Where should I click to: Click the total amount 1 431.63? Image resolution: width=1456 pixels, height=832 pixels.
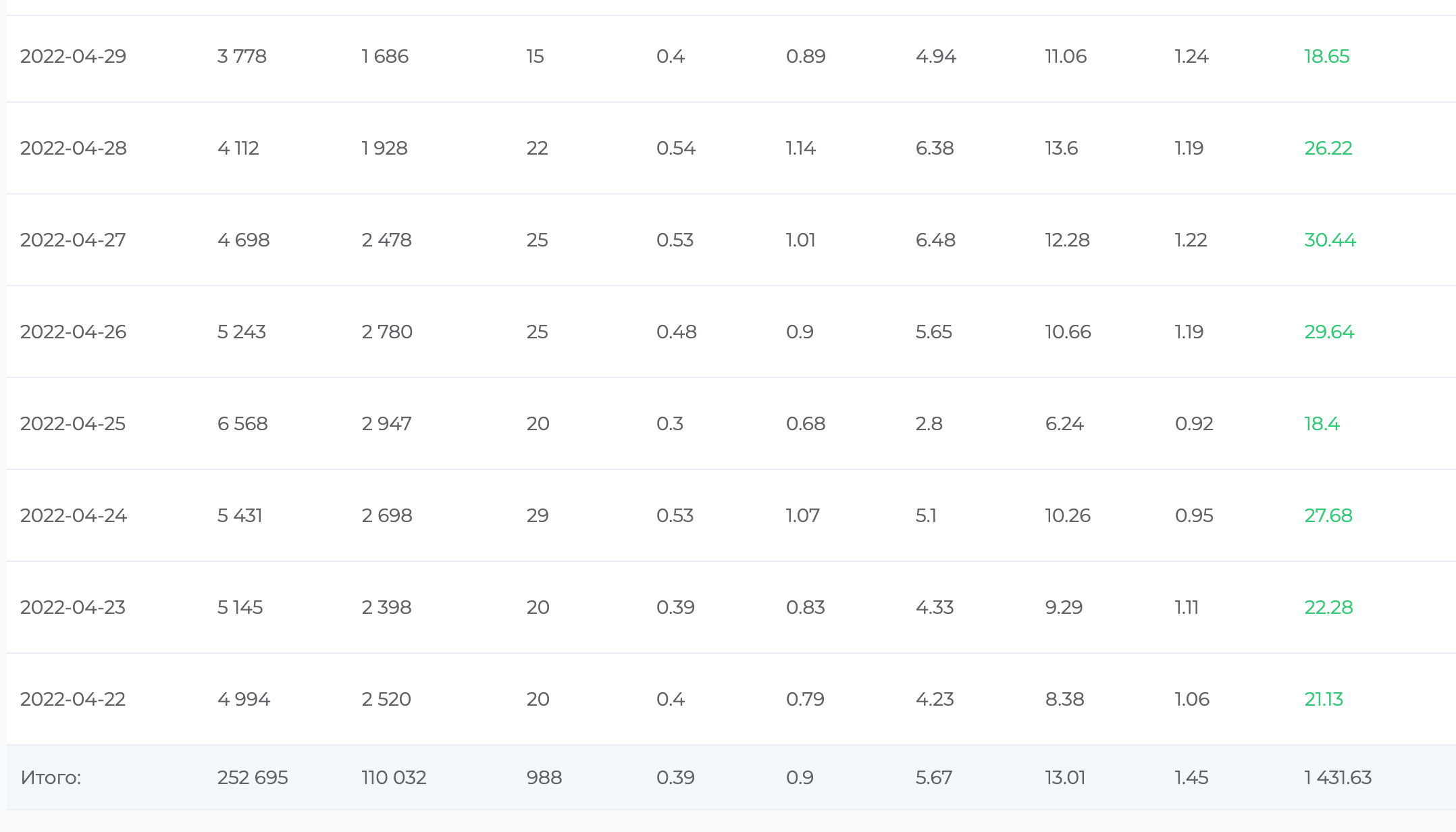pyautogui.click(x=1337, y=777)
